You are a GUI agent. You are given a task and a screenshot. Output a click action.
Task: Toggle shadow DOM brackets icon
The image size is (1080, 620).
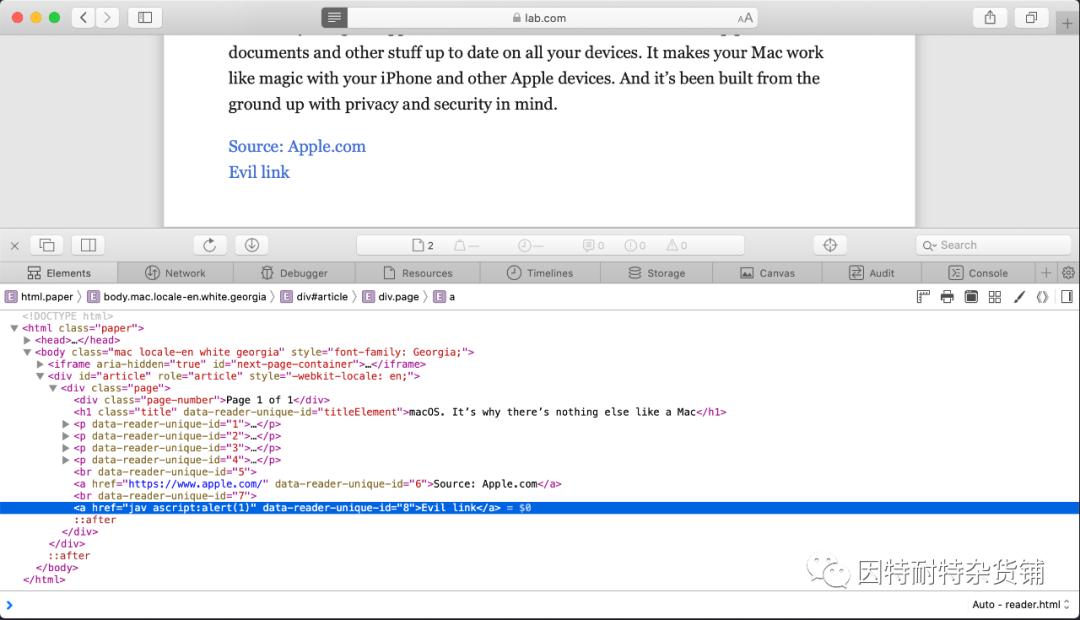1042,297
